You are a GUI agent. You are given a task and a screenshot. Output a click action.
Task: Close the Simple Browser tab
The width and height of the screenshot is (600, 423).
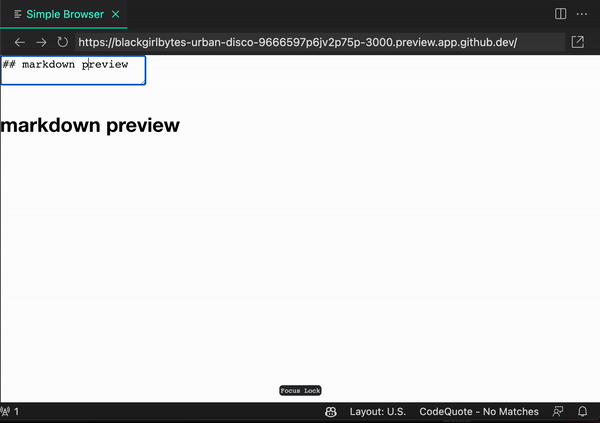(116, 14)
